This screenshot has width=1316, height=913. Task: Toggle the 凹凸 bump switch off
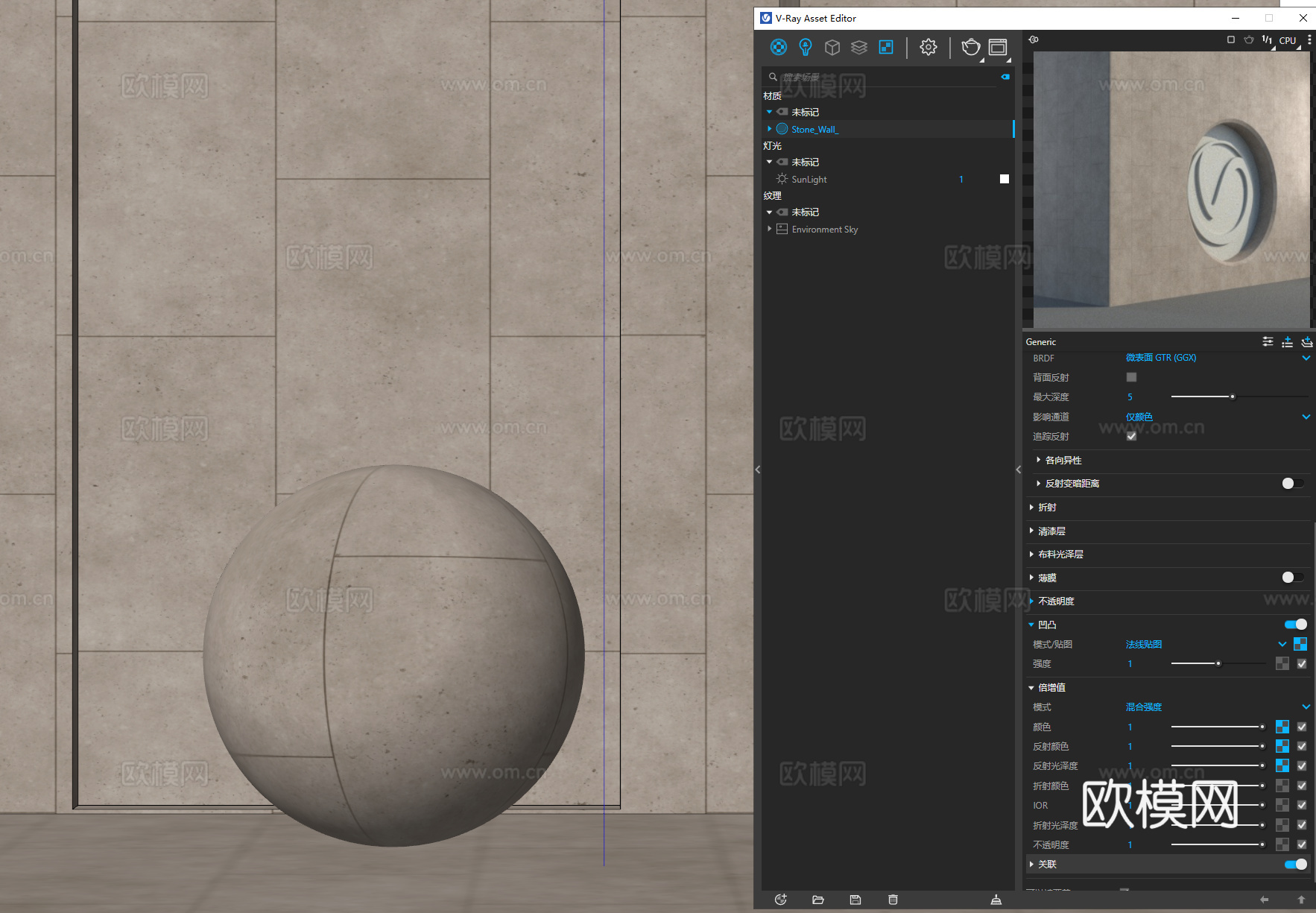(x=1296, y=624)
